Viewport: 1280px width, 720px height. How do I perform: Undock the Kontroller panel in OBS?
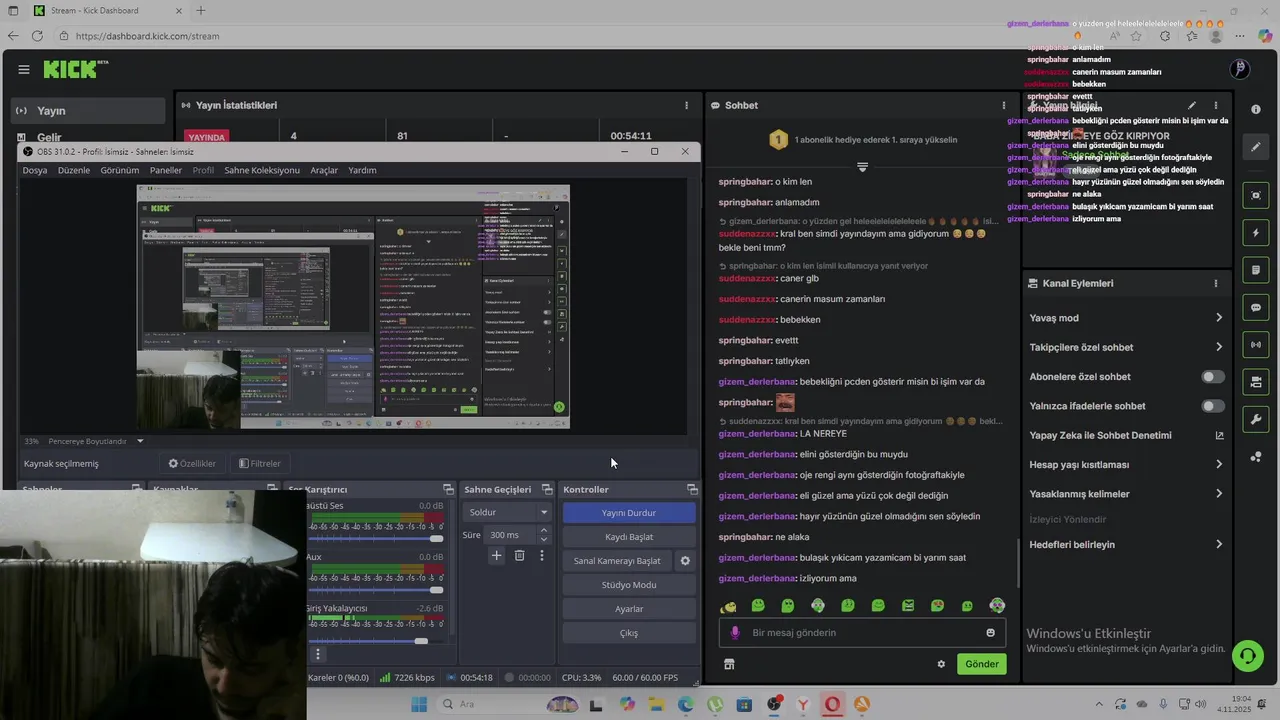pos(692,489)
